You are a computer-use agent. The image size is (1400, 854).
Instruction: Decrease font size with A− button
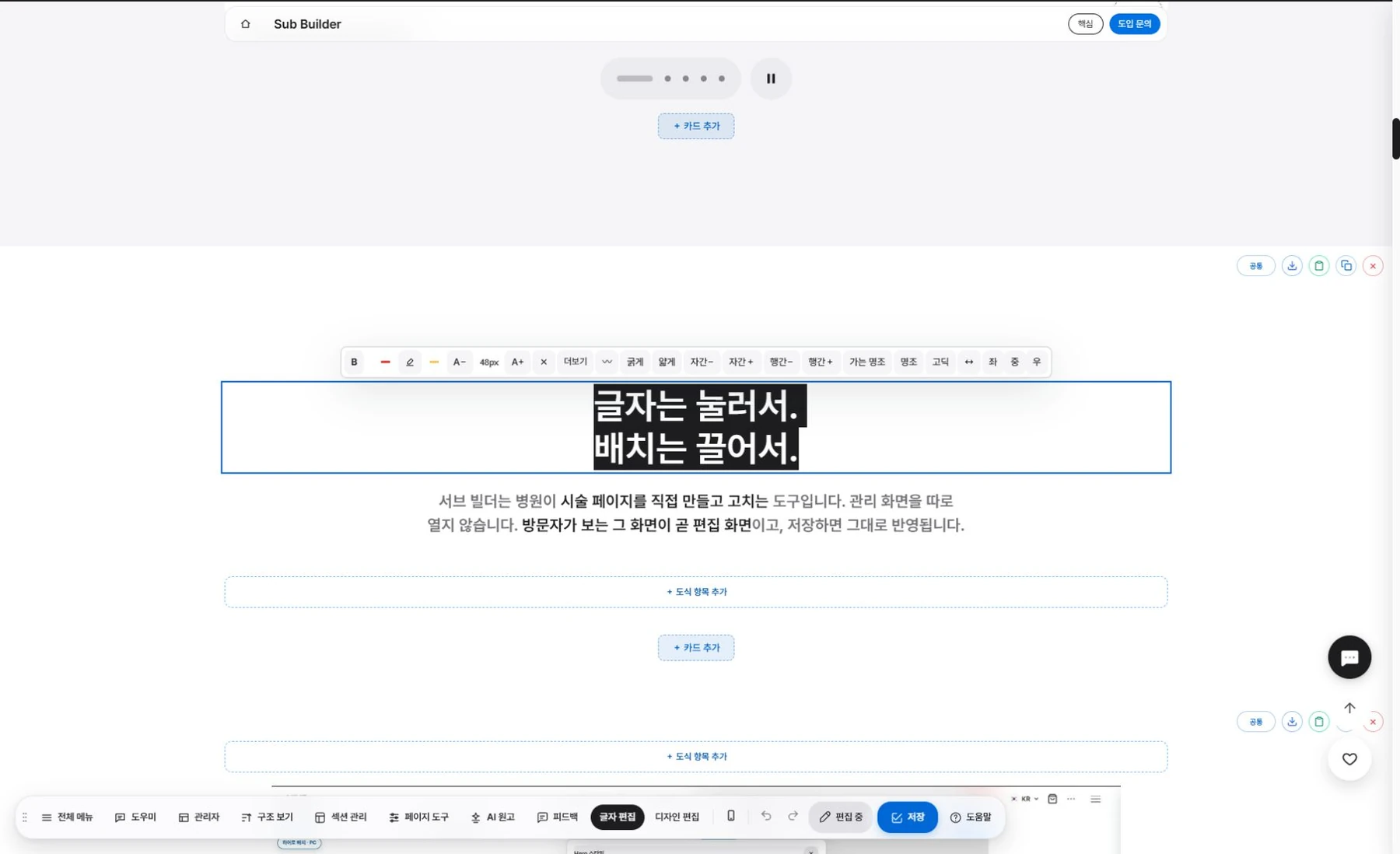[460, 362]
